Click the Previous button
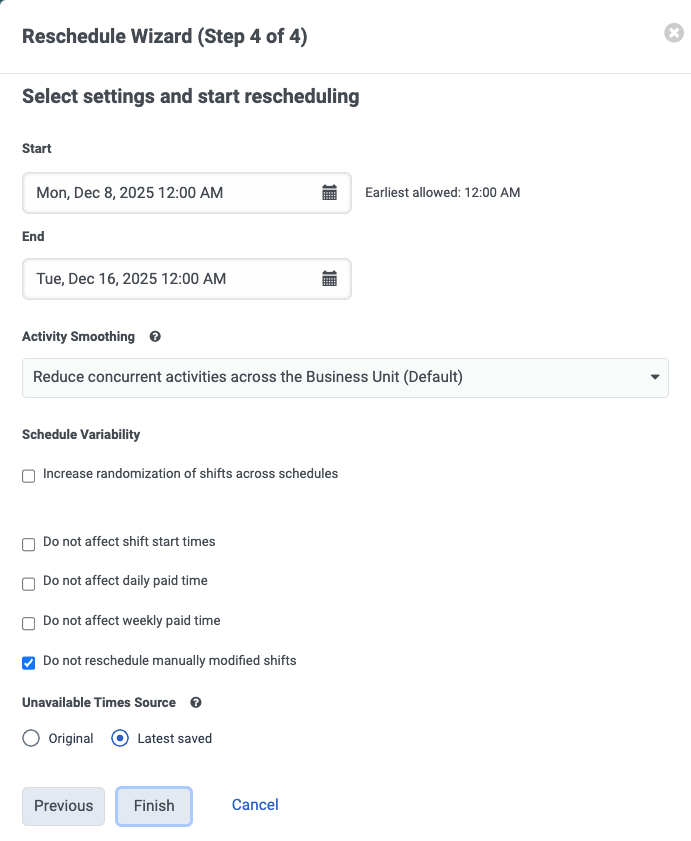This screenshot has width=691, height=841. (x=63, y=806)
